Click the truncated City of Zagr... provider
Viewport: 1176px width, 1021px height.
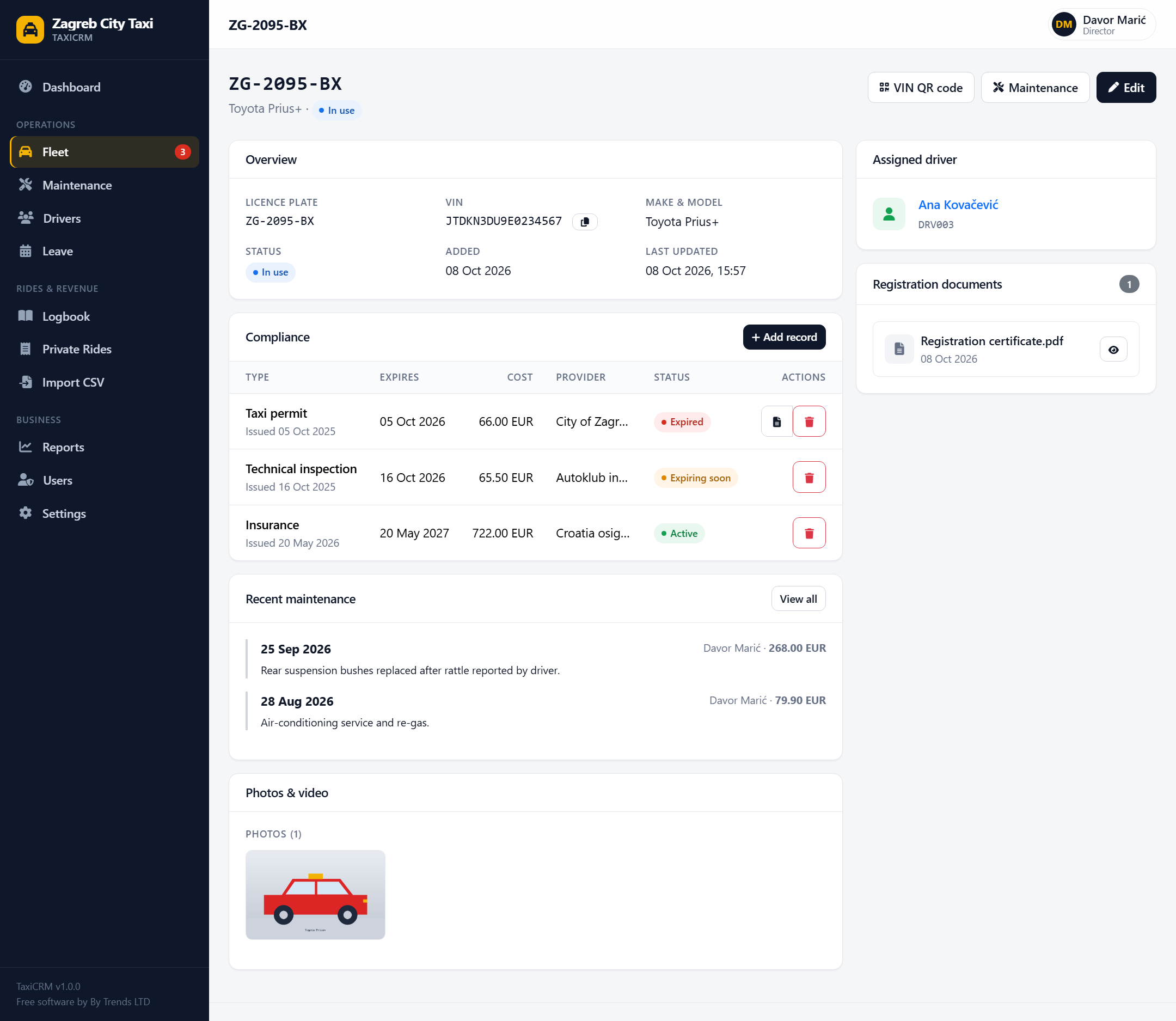tap(592, 421)
